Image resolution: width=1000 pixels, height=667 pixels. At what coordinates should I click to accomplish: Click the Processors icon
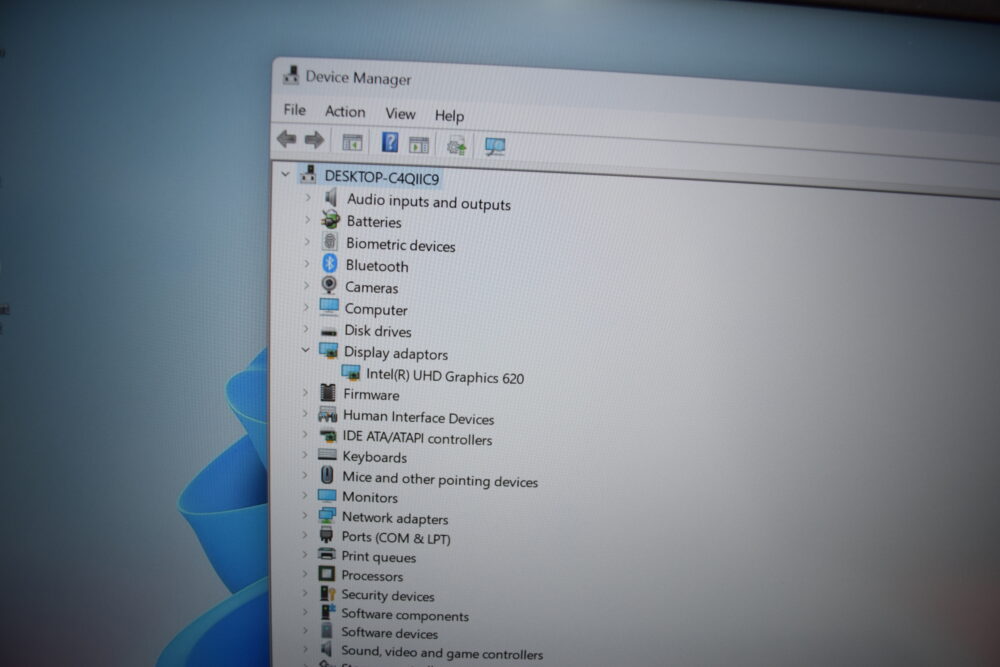[327, 573]
